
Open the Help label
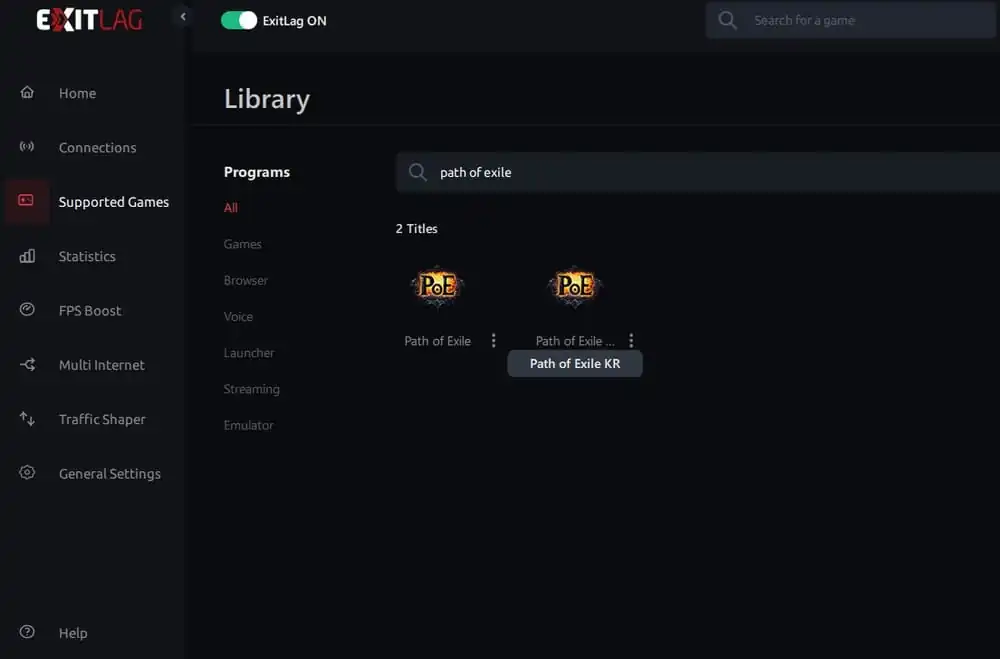coord(73,633)
